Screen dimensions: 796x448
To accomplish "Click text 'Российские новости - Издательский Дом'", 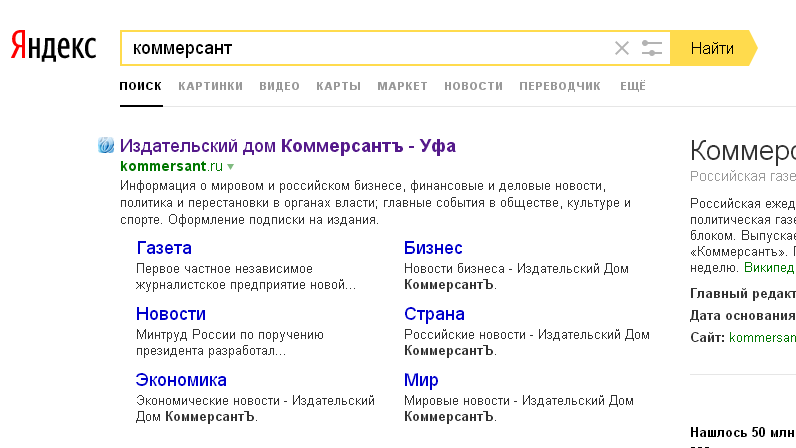I will pyautogui.click(x=527, y=335).
